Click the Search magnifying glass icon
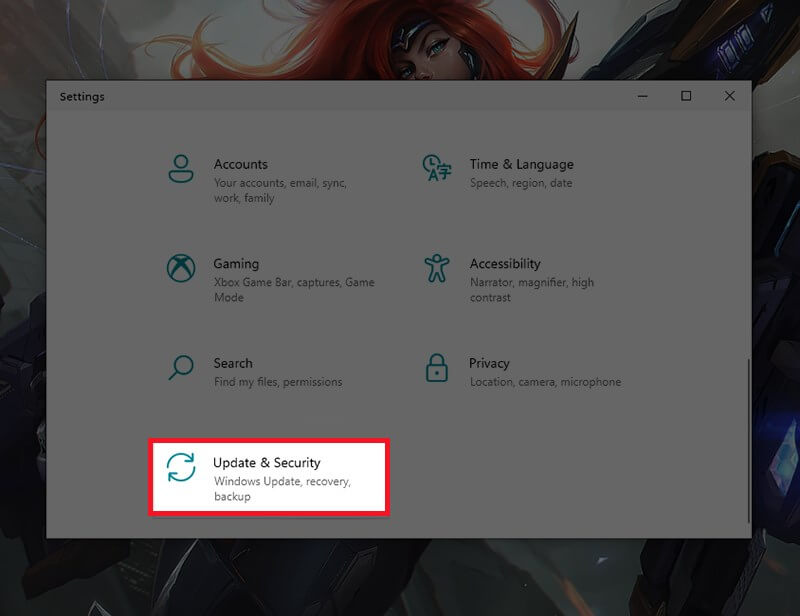The image size is (800, 616). click(x=181, y=368)
